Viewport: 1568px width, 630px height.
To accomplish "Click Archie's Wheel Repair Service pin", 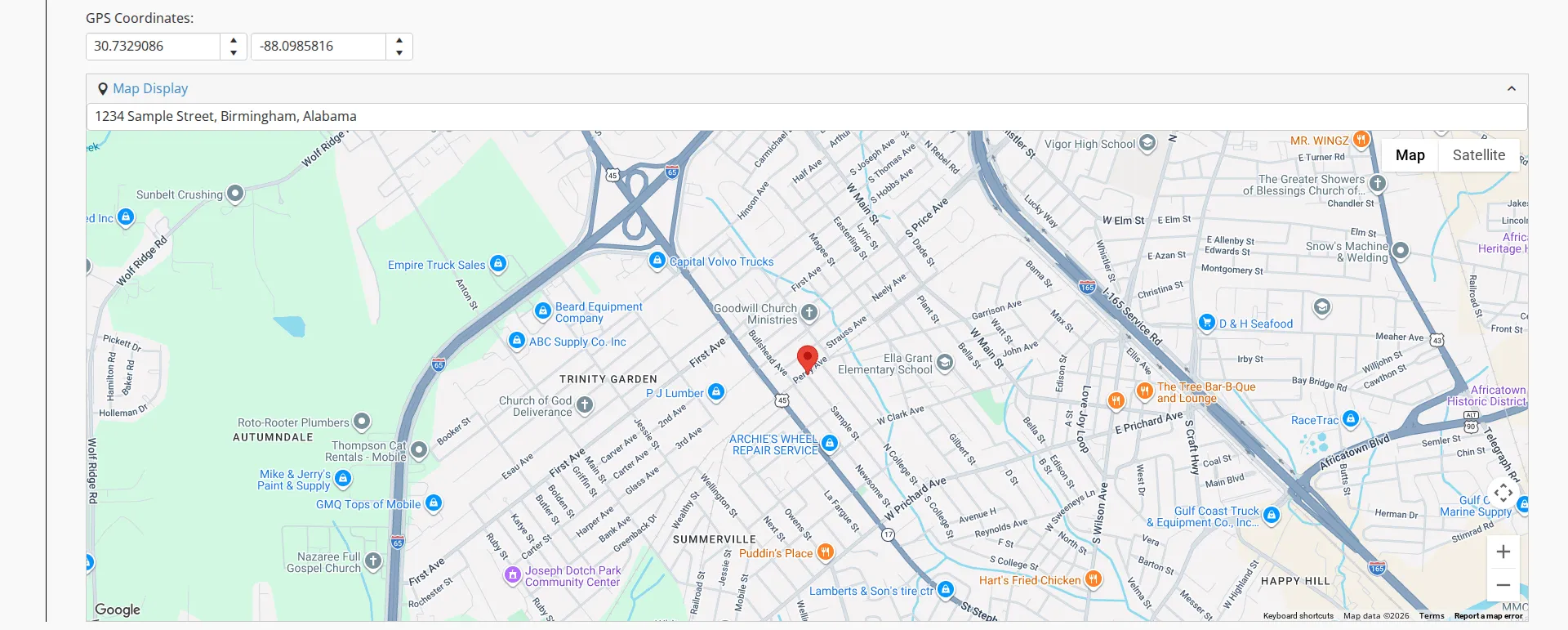I will coord(830,443).
